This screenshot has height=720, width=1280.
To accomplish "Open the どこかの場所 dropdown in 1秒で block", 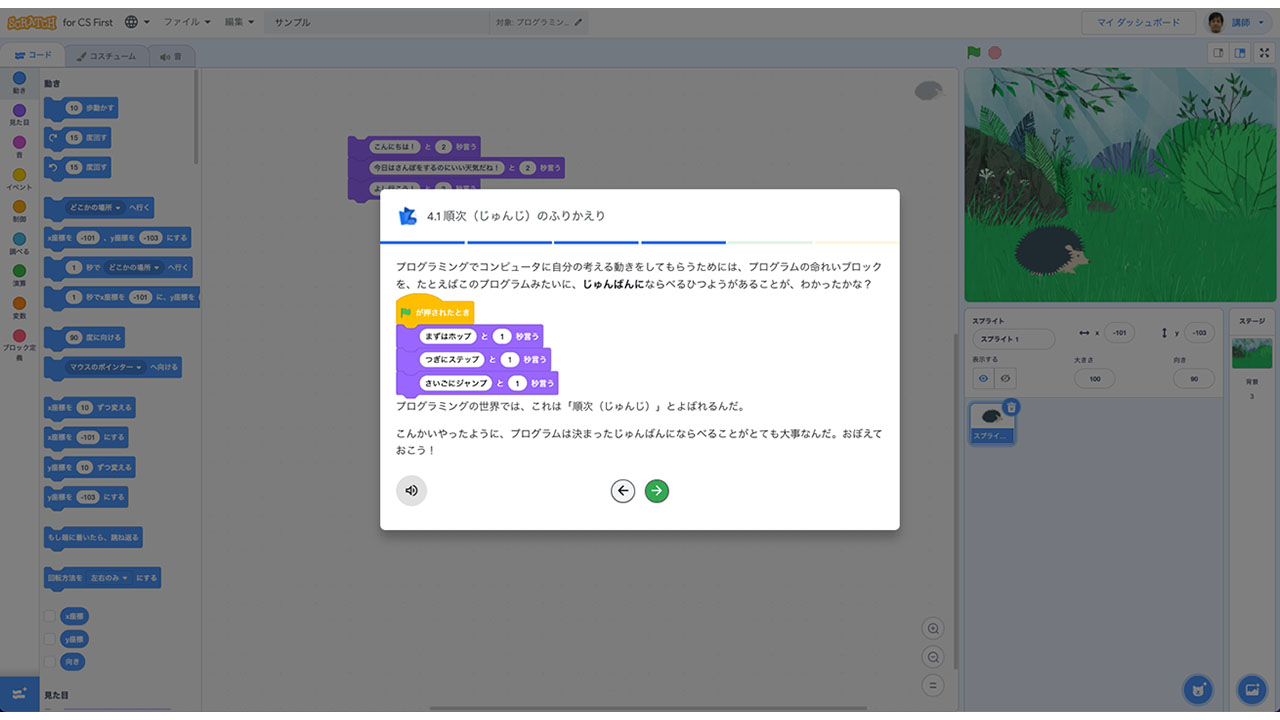I will (134, 268).
